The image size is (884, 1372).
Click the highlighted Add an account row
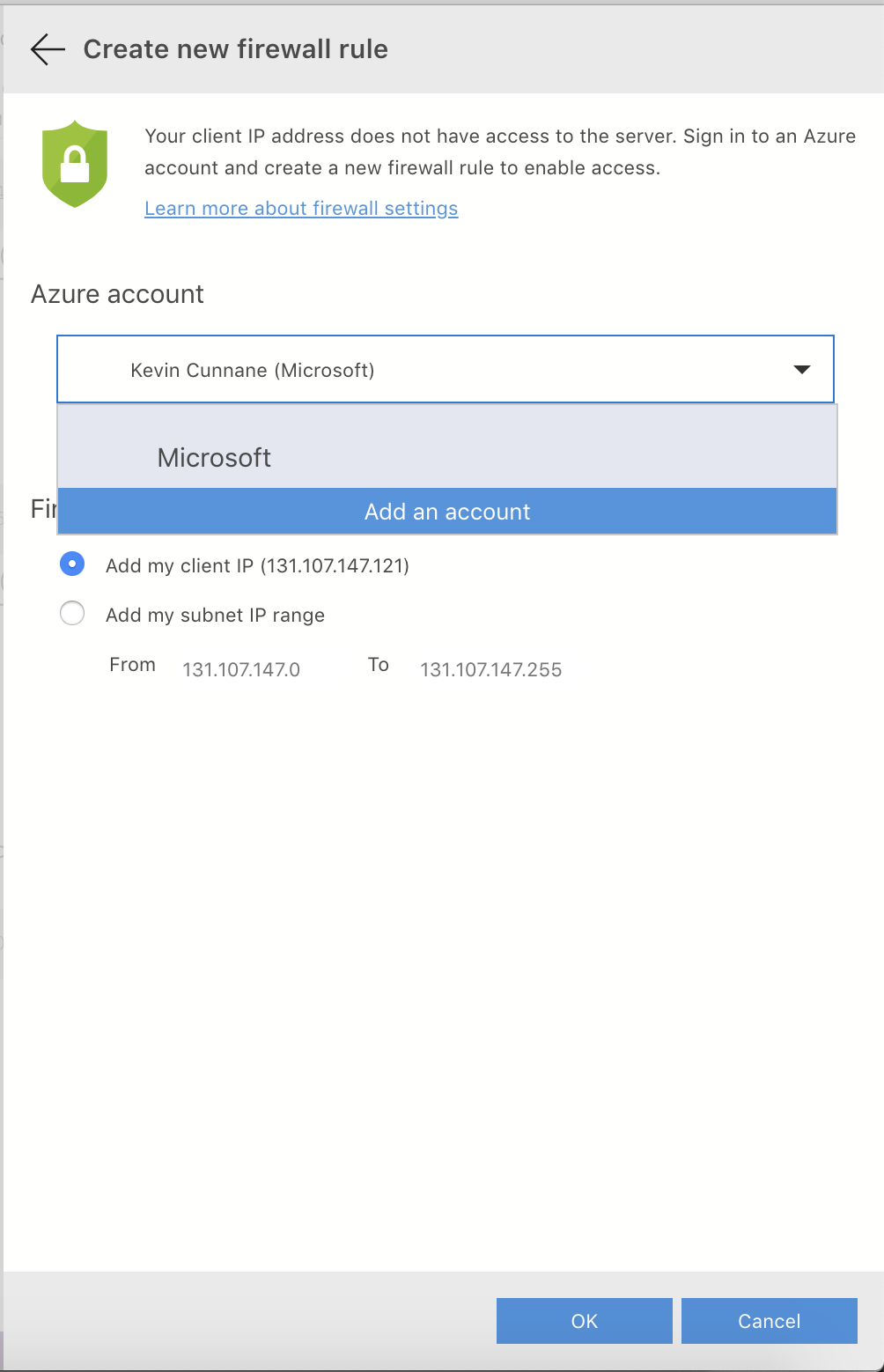point(446,511)
